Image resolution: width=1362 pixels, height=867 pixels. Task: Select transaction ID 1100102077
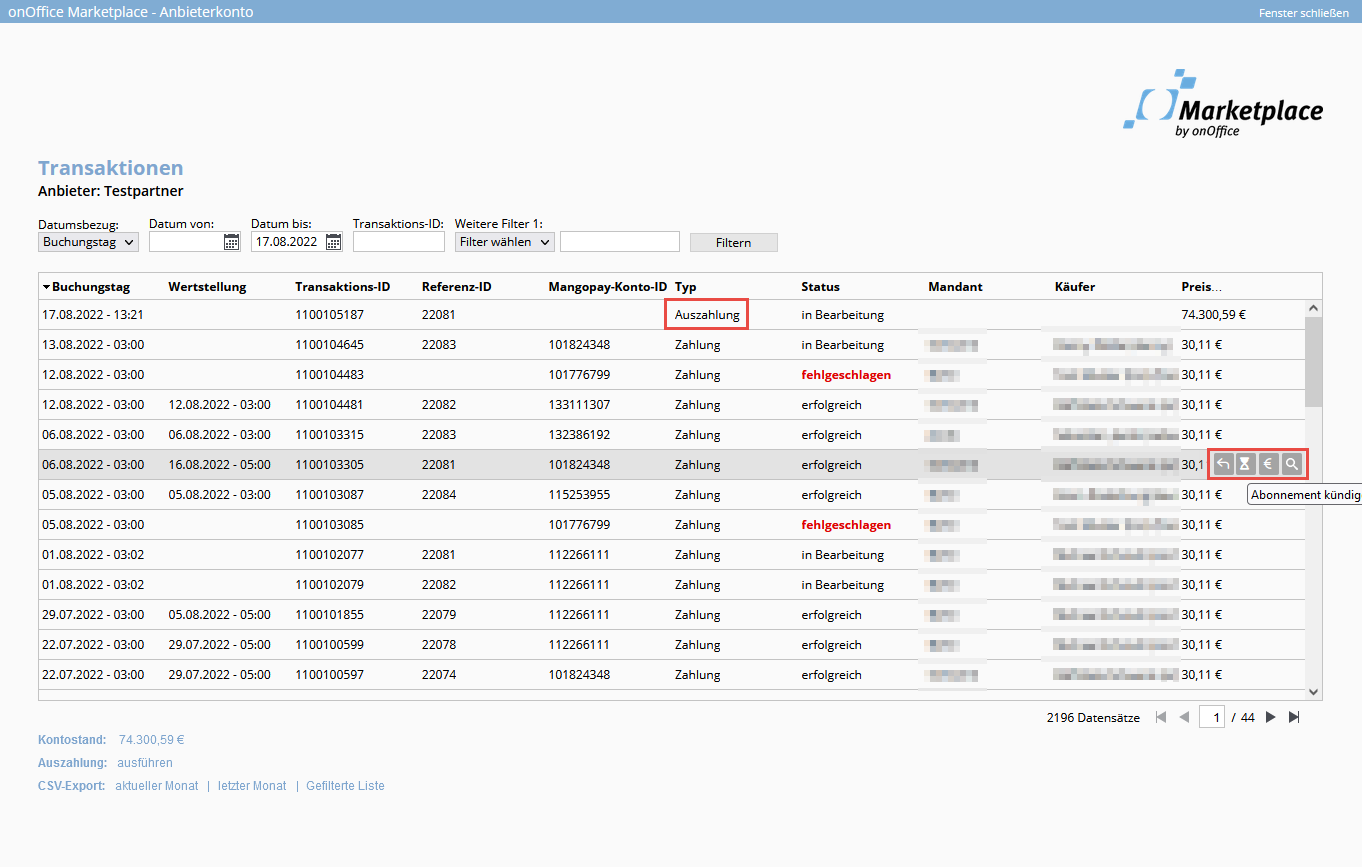click(329, 555)
